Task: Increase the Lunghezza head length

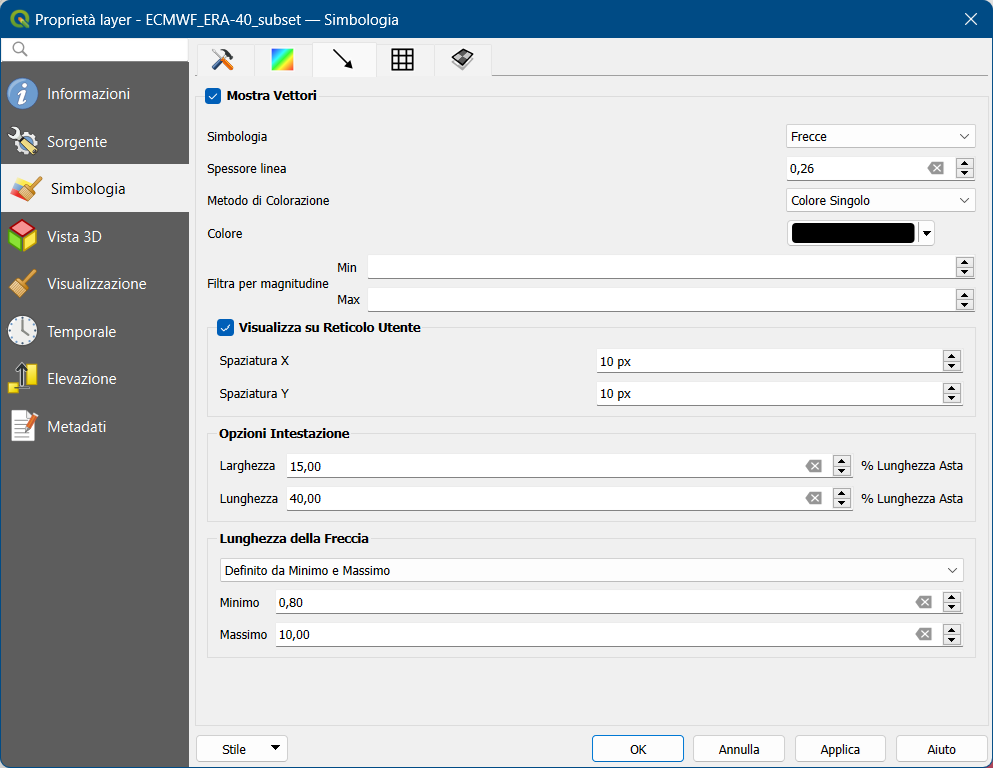Action: [842, 493]
